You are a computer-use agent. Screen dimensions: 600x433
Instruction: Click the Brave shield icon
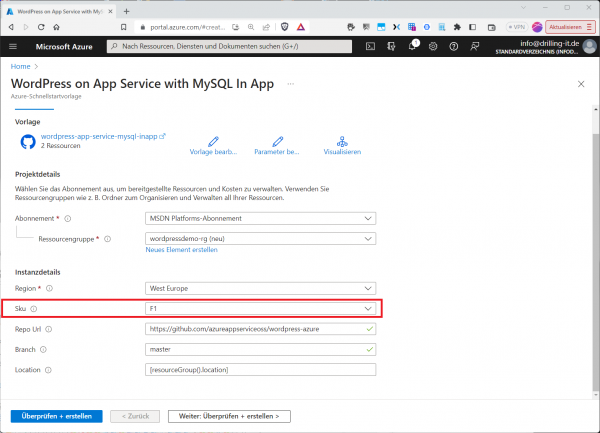[284, 27]
